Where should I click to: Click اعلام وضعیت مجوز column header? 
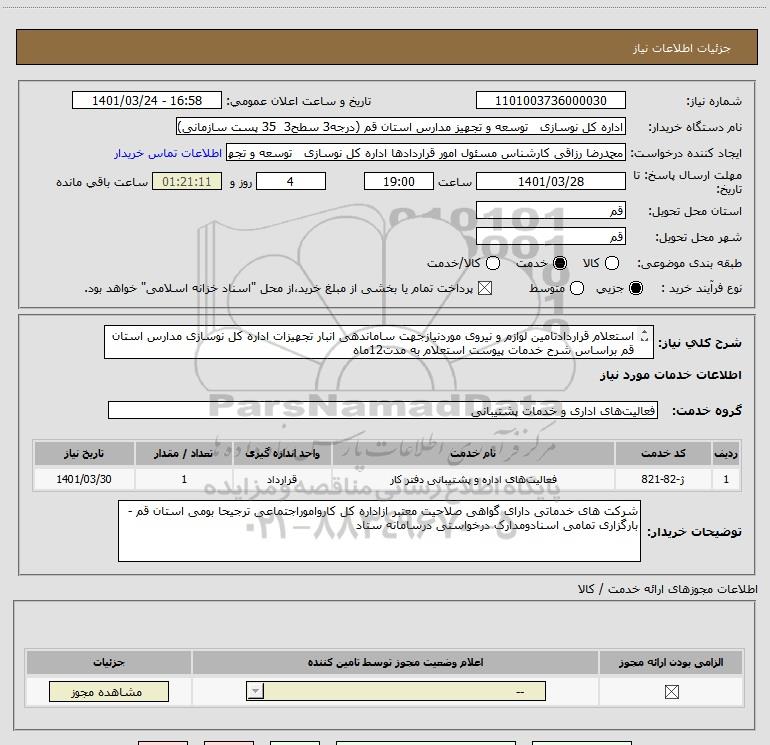click(x=395, y=662)
